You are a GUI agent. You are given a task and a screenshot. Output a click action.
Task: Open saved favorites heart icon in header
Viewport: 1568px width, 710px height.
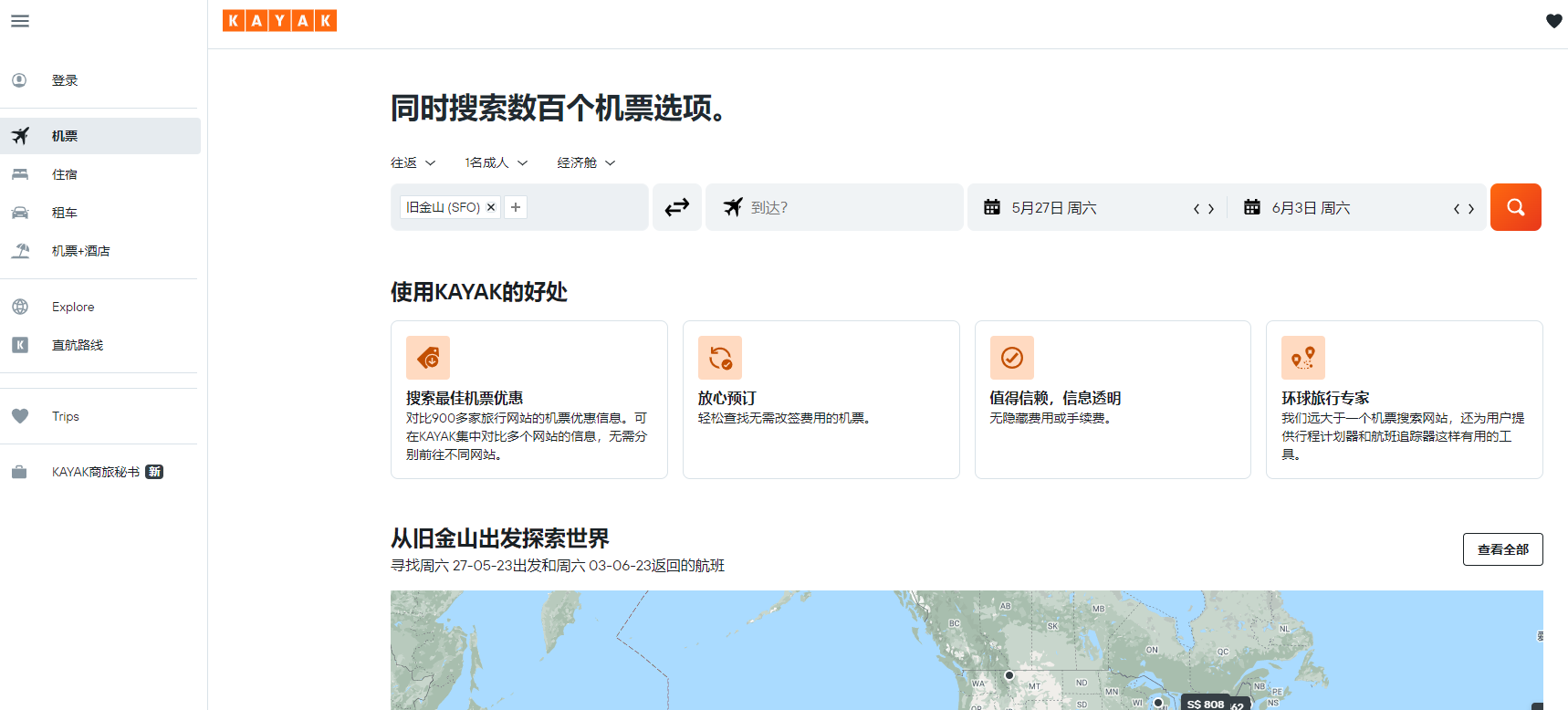[1553, 21]
